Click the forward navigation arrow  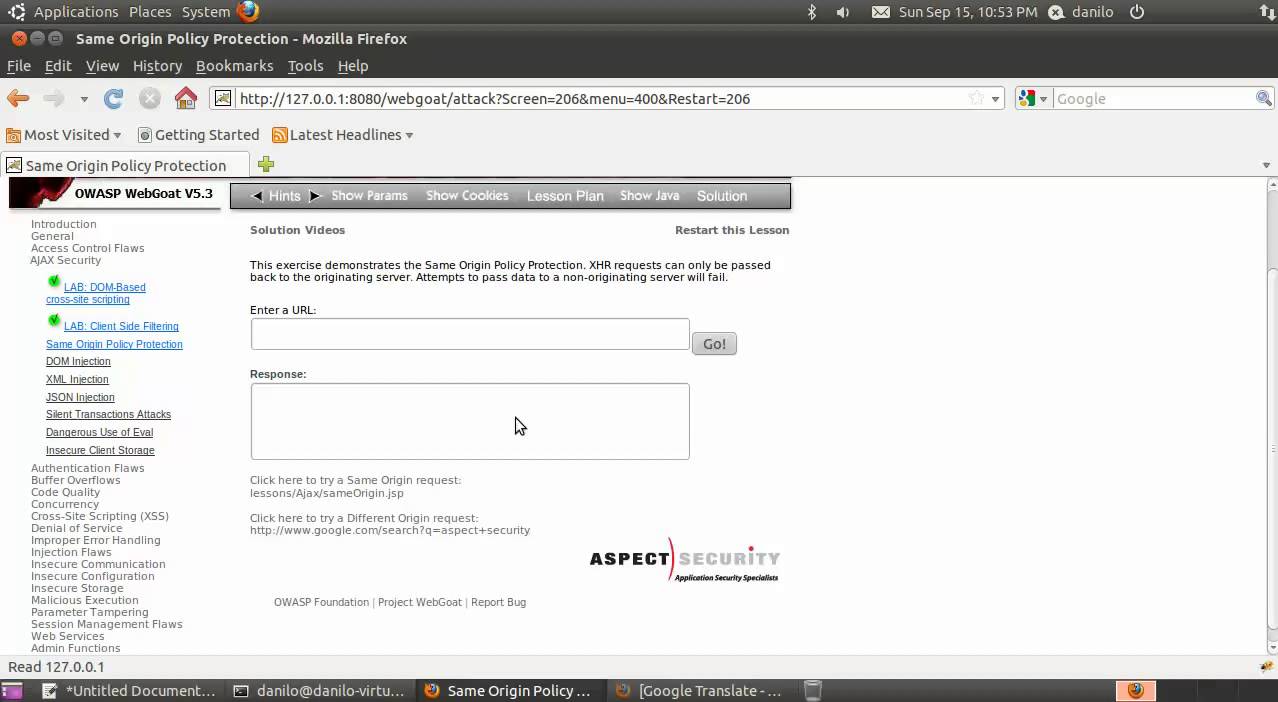[x=54, y=98]
